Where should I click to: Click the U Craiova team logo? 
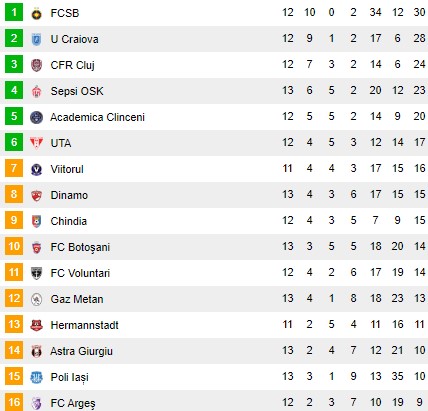(36, 40)
